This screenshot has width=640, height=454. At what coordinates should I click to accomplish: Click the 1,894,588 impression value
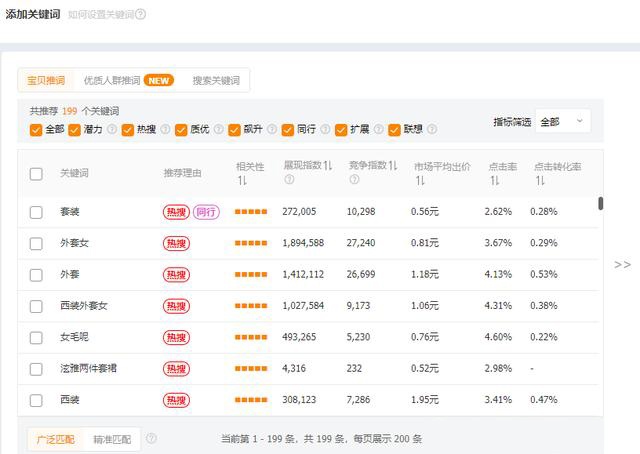pos(303,243)
